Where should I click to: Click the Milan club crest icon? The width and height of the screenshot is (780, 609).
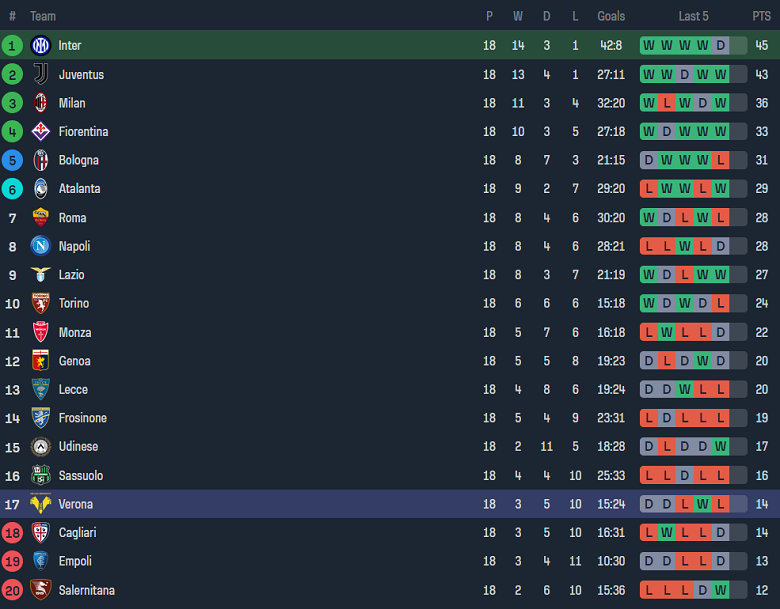pyautogui.click(x=40, y=103)
